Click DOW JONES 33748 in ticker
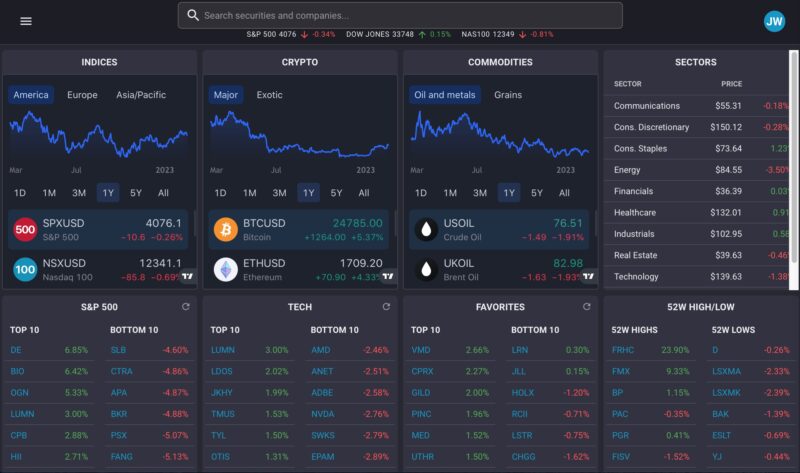Image resolution: width=800 pixels, height=473 pixels. tap(380, 34)
